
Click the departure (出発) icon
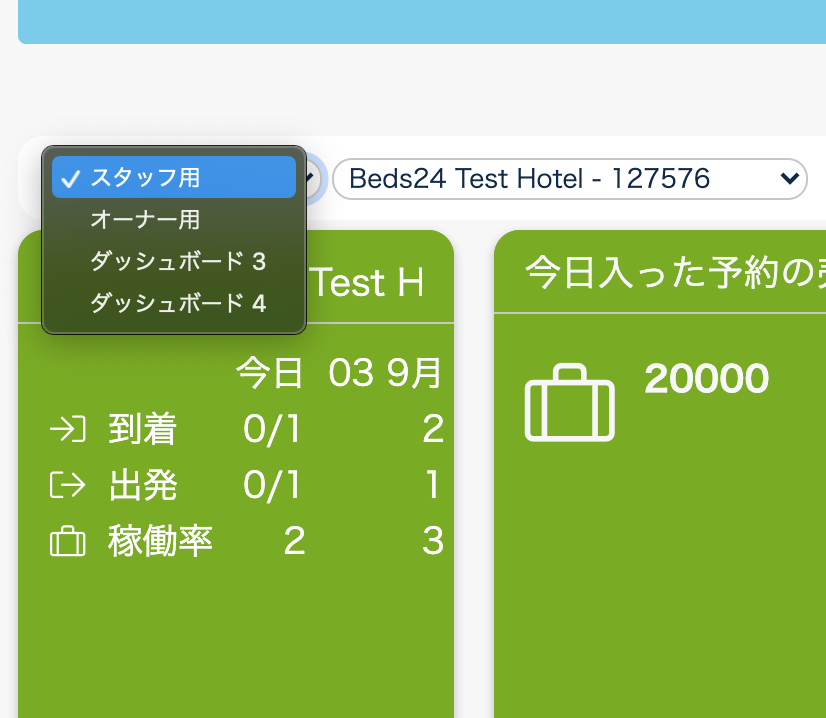[68, 486]
